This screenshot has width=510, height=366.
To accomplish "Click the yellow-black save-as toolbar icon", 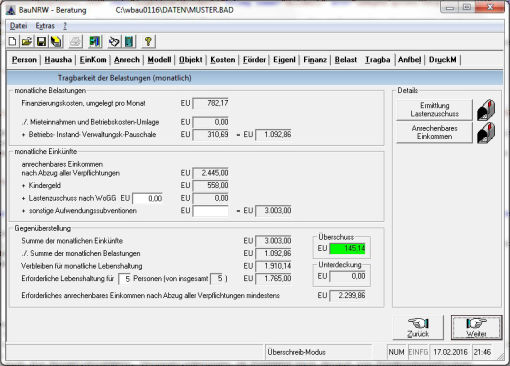I will click(56, 42).
